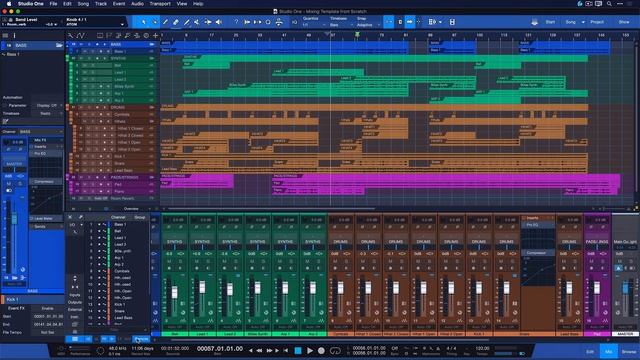This screenshot has width=640, height=360.
Task: Select the Listen speaker tool
Action: coord(219,22)
